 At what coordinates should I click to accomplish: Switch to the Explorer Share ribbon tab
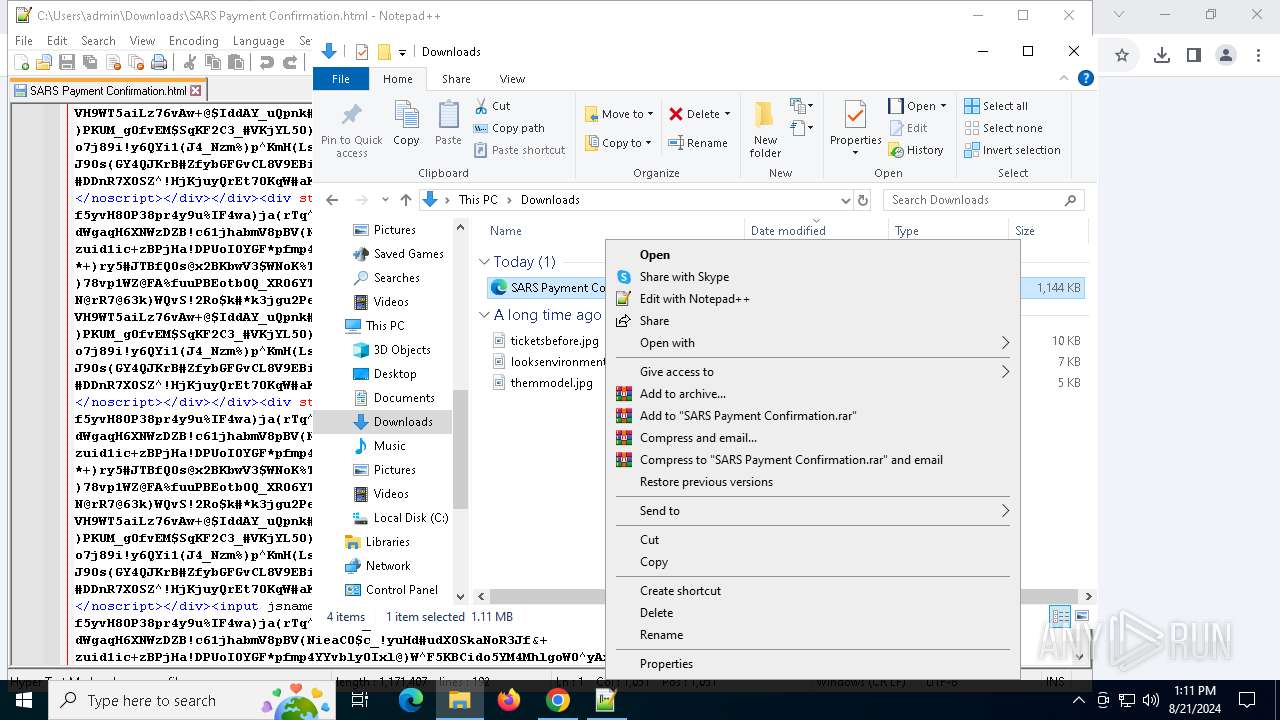click(456, 79)
